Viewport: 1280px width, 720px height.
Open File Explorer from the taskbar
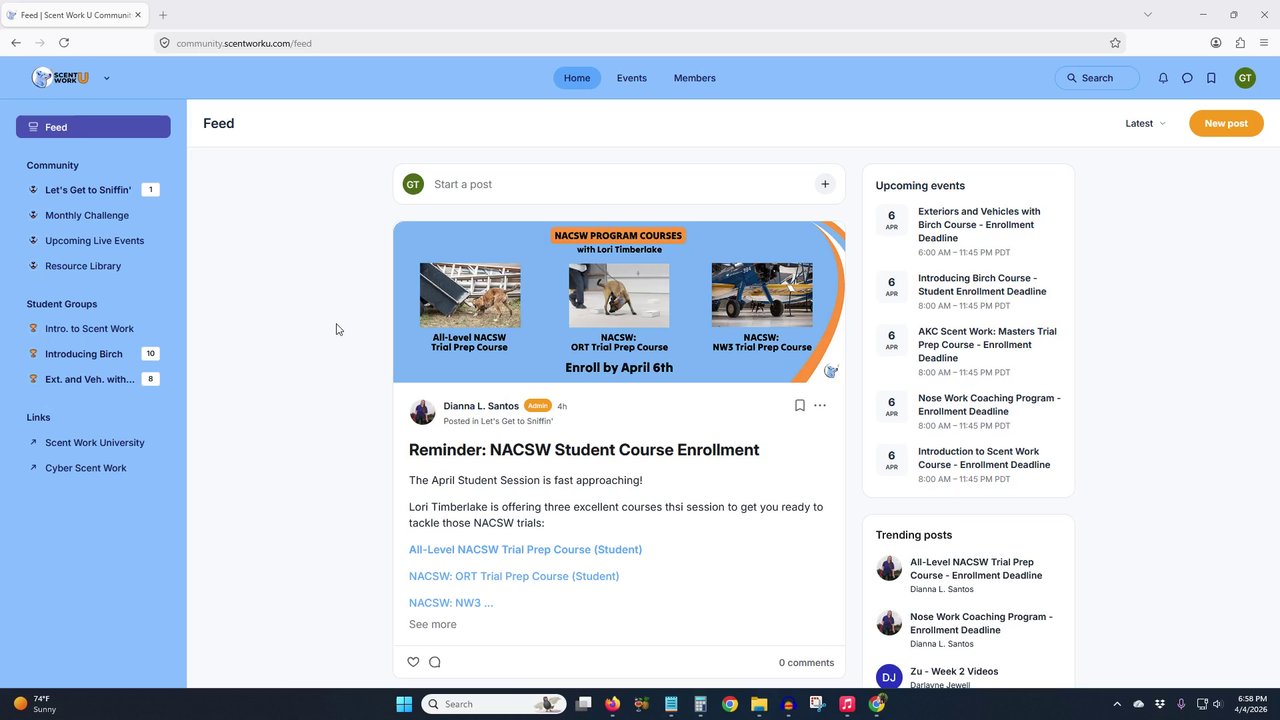pyautogui.click(x=759, y=704)
